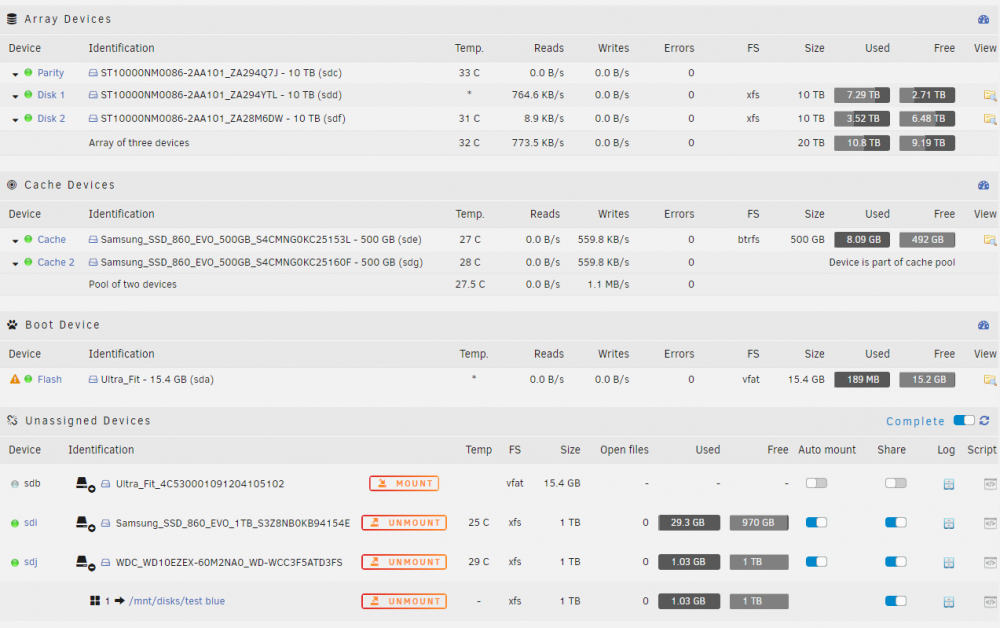Click the Complete label text
This screenshot has width=1000, height=628.
[915, 421]
